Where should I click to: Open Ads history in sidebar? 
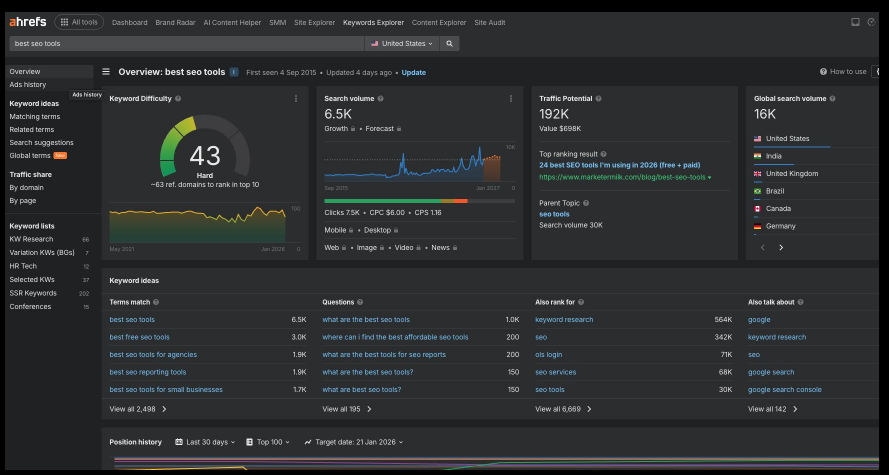(x=28, y=84)
